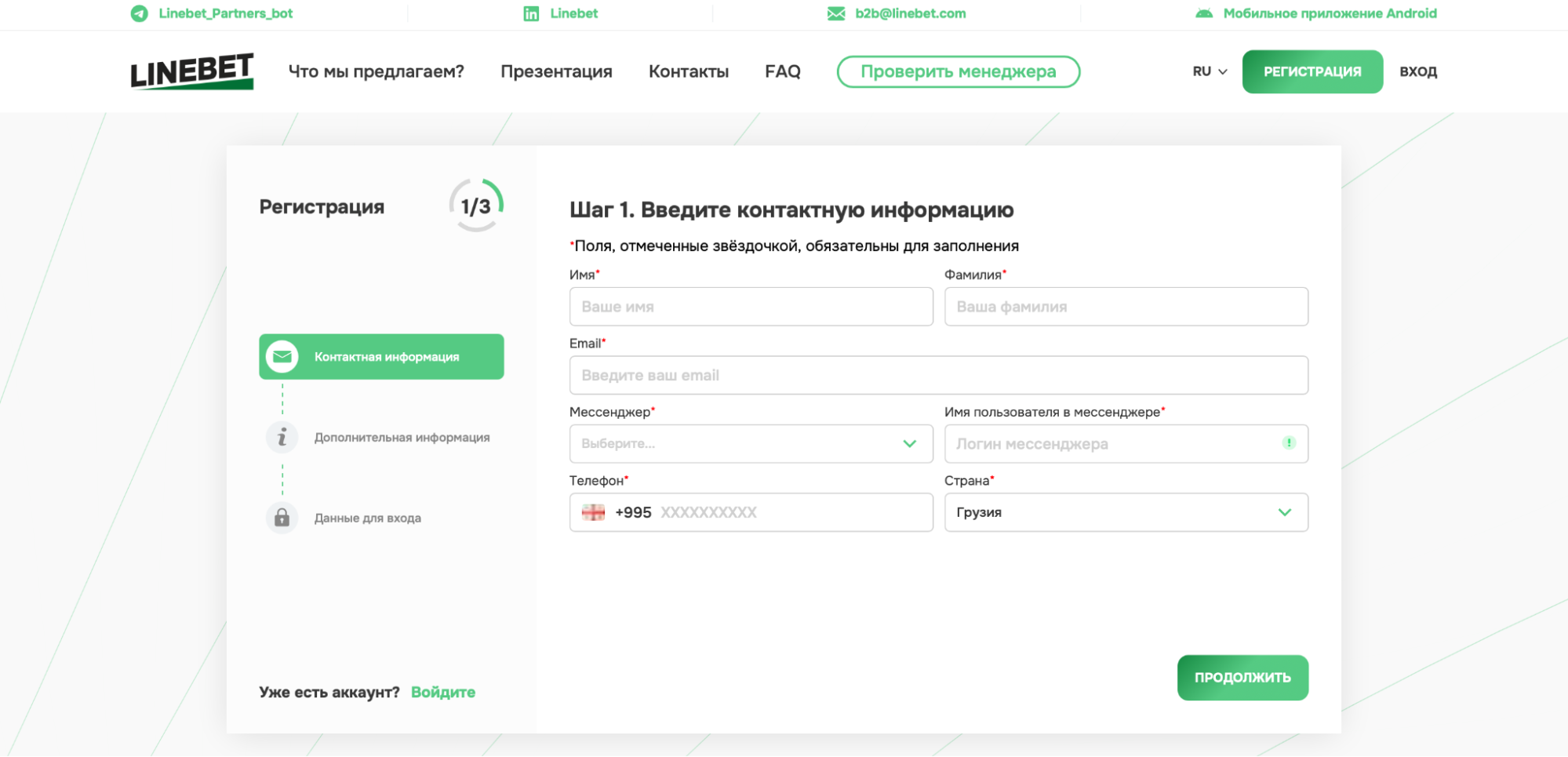This screenshot has height=757, width=1568.
Task: Open the Страна dropdown showing Грузия
Action: tap(1126, 512)
